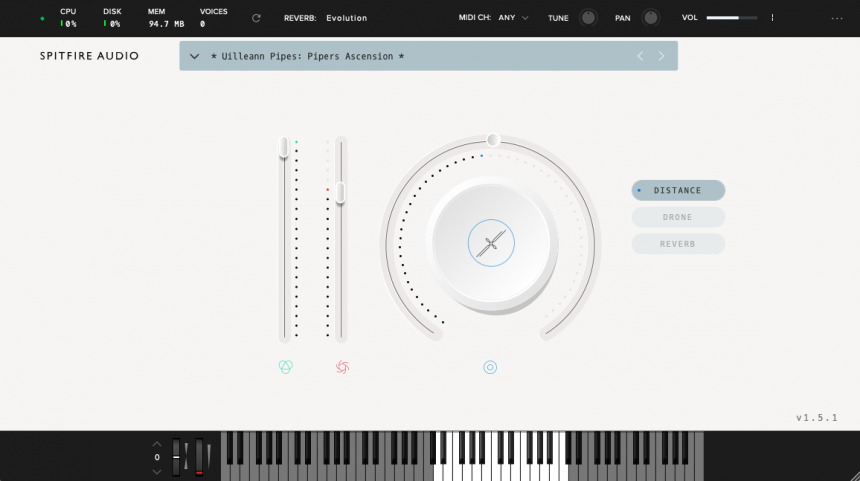Viewport: 860px width, 481px height.
Task: Click the big knob's ring handle
Action: [x=493, y=140]
